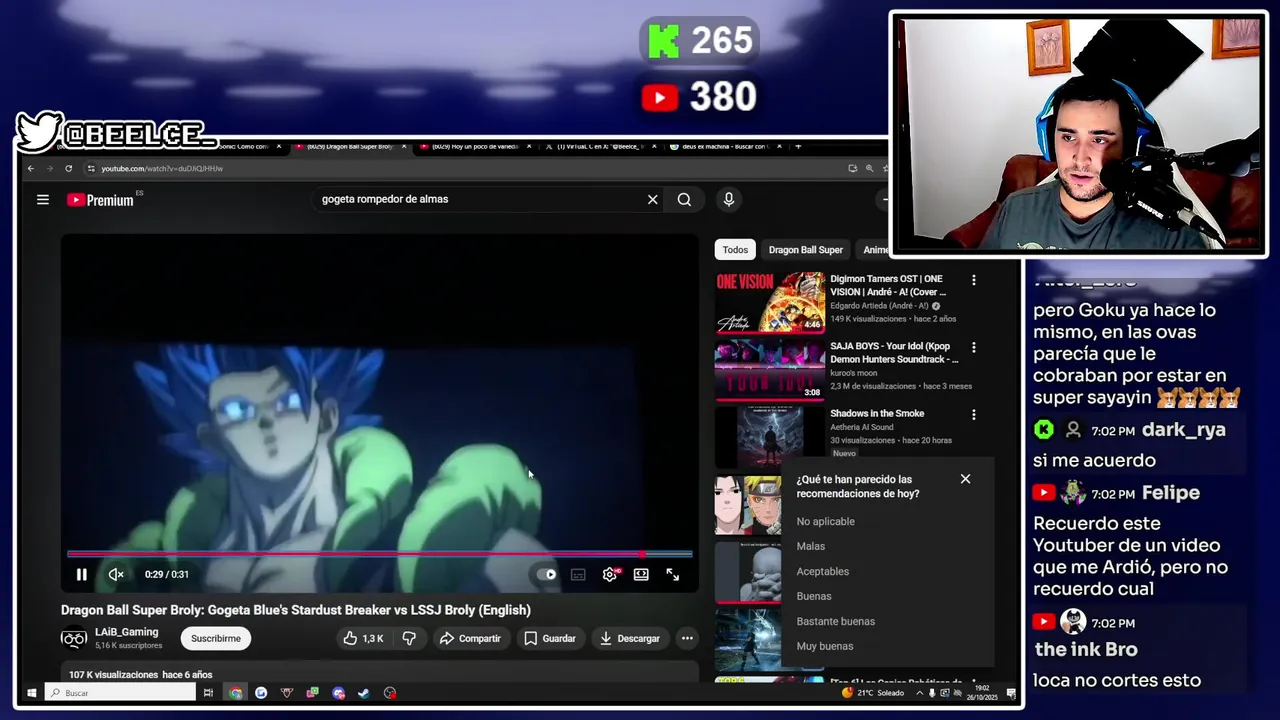Seek using the red video progress bar

coord(380,553)
